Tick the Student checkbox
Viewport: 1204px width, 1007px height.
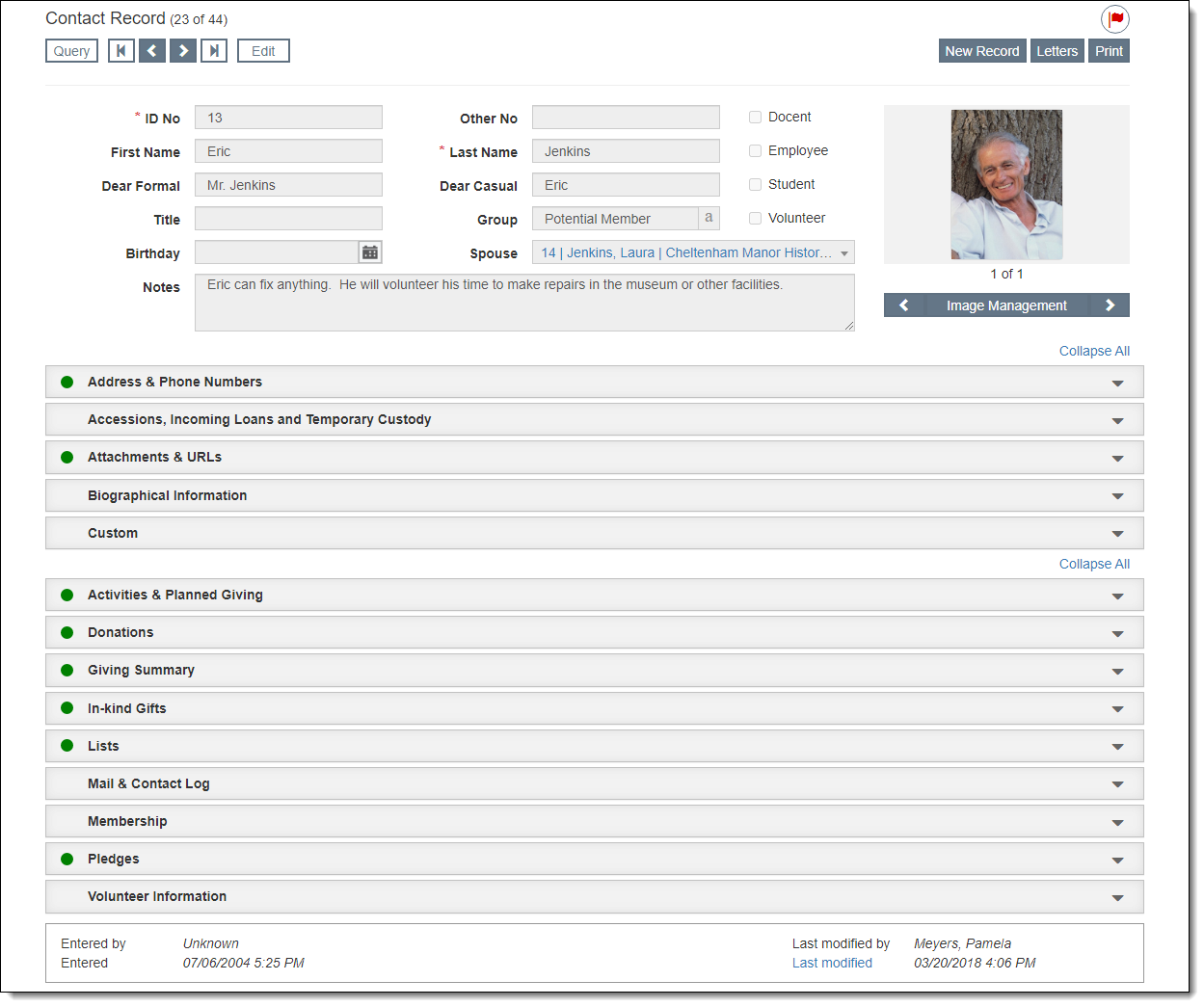pos(756,185)
